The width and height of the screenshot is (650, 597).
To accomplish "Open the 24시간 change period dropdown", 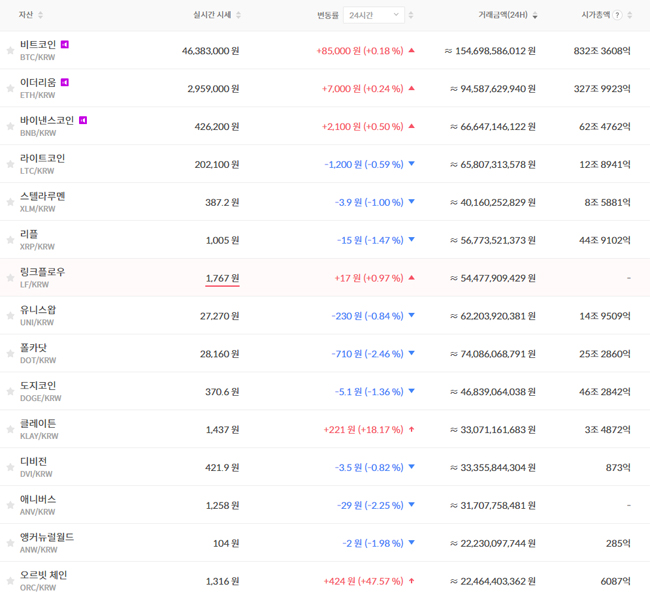I will (374, 15).
